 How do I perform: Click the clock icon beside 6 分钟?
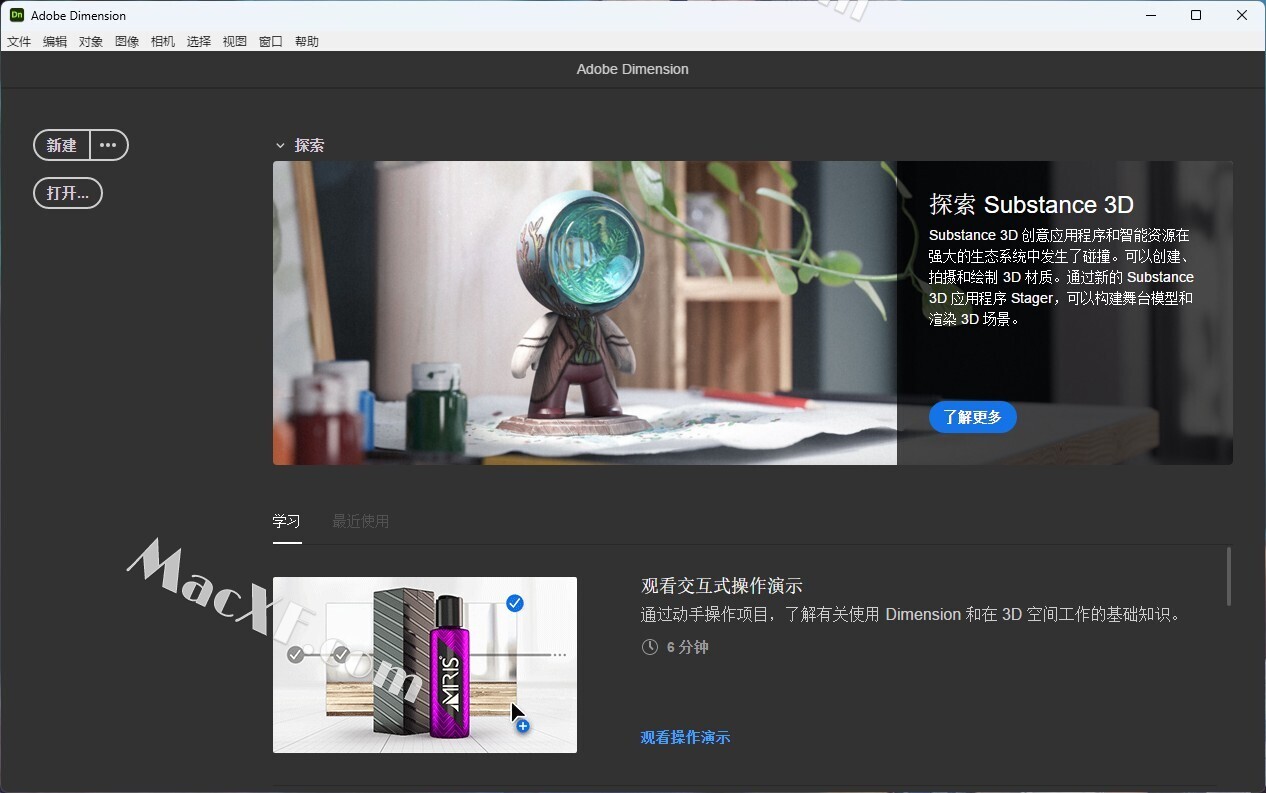pyautogui.click(x=650, y=647)
